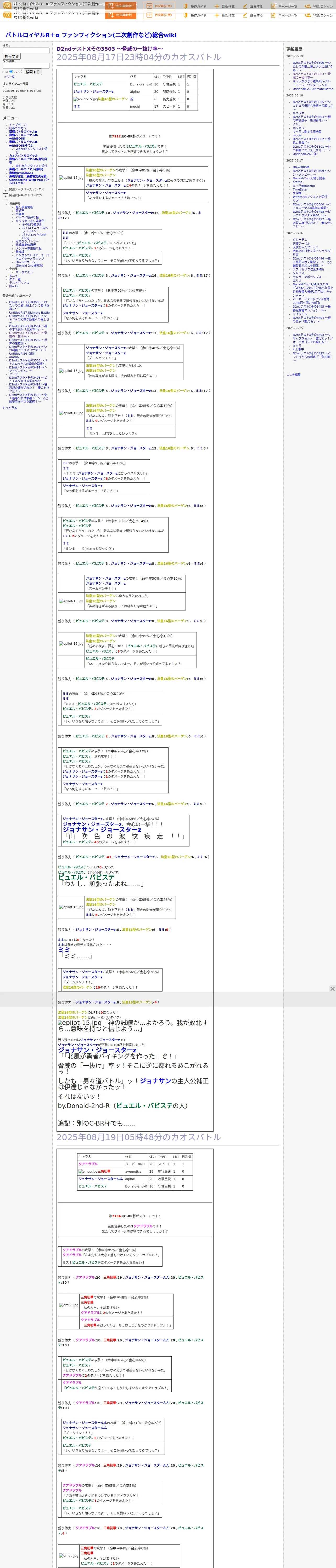Click もっと見る under recently created pages
Image resolution: width=336 pixels, height=1568 pixels.
(10, 408)
